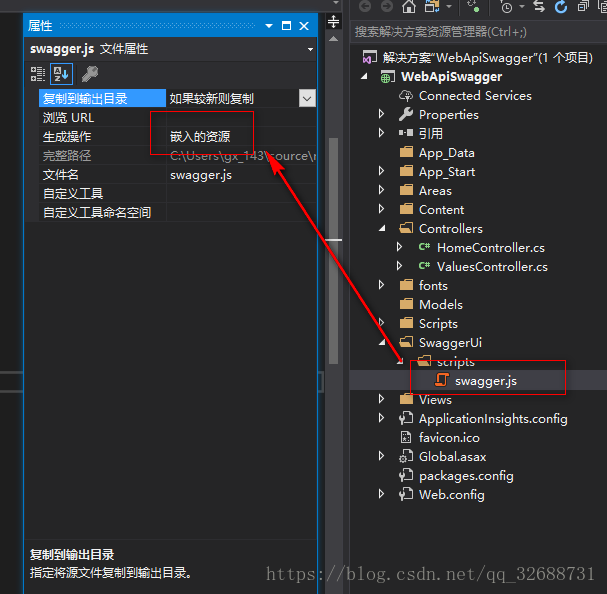
Task: Select the Views folder
Action: tap(435, 400)
